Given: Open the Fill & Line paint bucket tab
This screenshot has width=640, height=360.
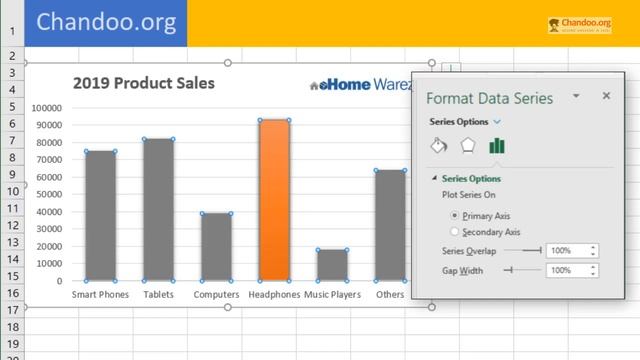Looking at the screenshot, I should (x=439, y=146).
